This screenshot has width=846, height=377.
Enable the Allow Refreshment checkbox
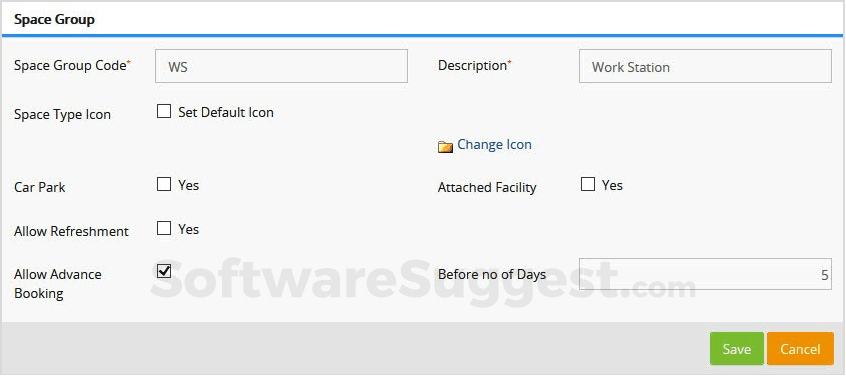pyautogui.click(x=164, y=228)
